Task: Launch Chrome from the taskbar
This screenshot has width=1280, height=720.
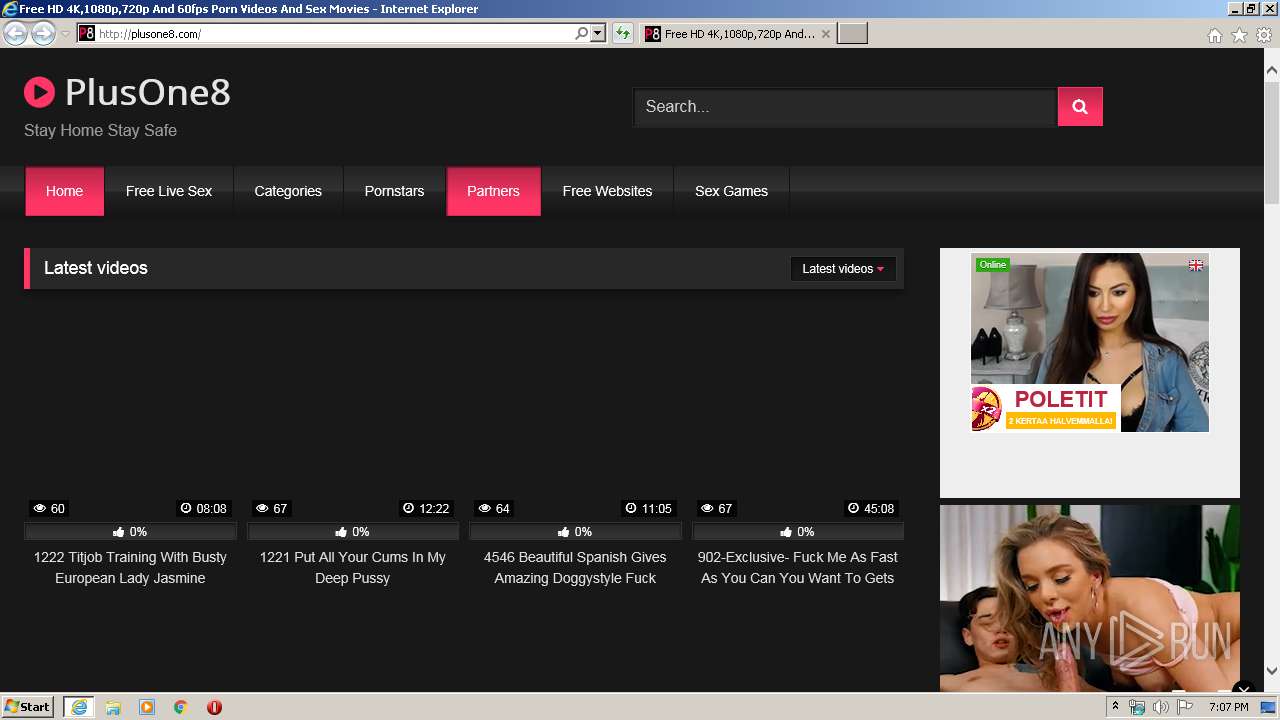Action: tap(181, 707)
